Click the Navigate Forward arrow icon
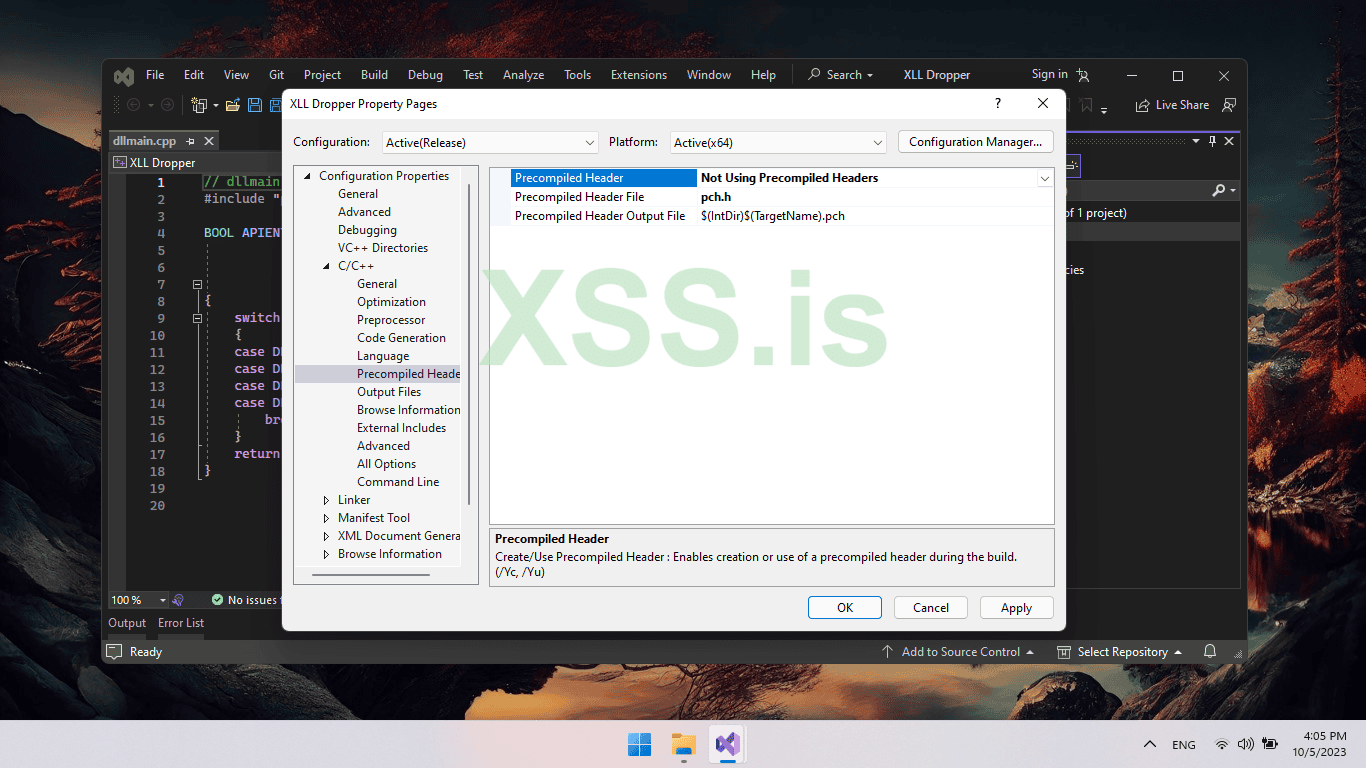Viewport: 1366px width, 768px height. (x=167, y=105)
